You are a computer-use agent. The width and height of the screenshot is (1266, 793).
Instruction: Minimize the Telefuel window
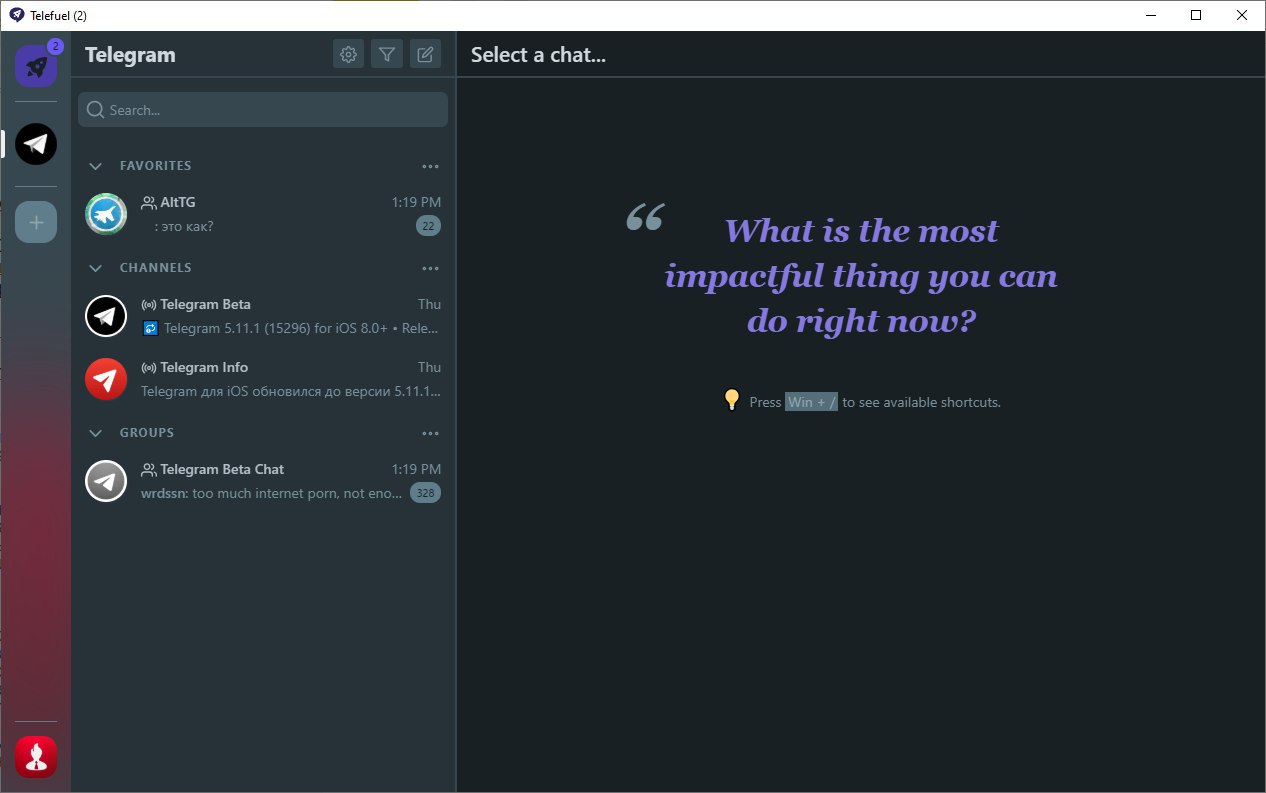point(1150,15)
